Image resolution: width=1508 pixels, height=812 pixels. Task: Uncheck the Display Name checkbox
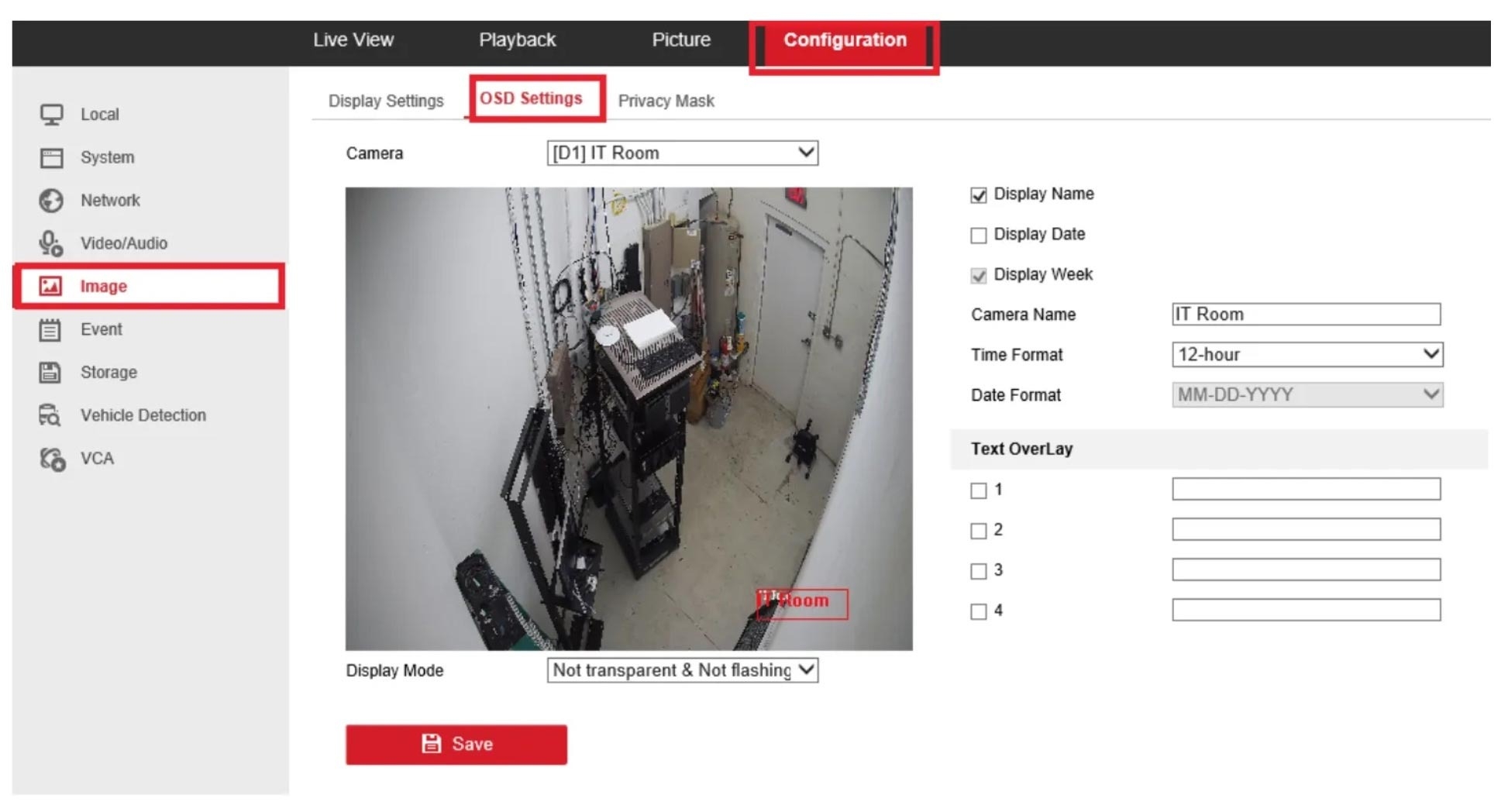coord(979,195)
